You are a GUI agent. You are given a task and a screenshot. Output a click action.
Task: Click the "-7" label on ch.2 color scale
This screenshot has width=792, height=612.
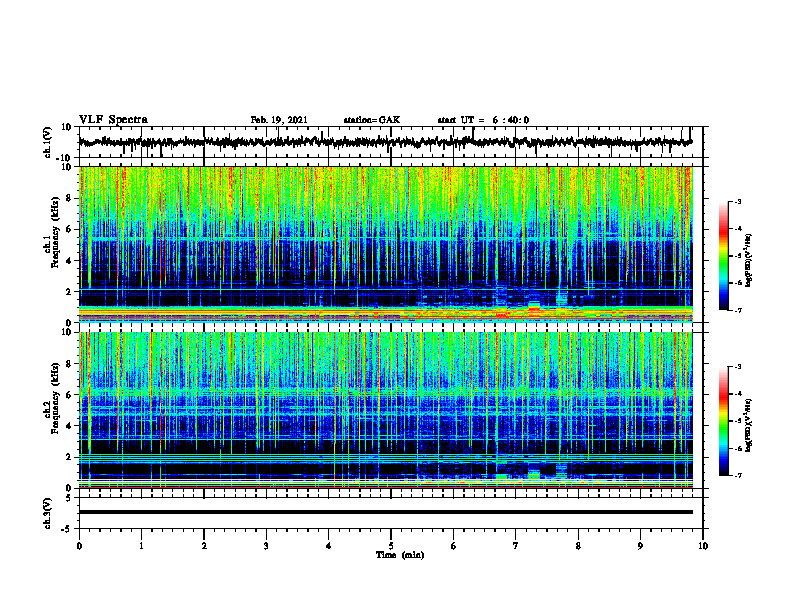coord(737,476)
